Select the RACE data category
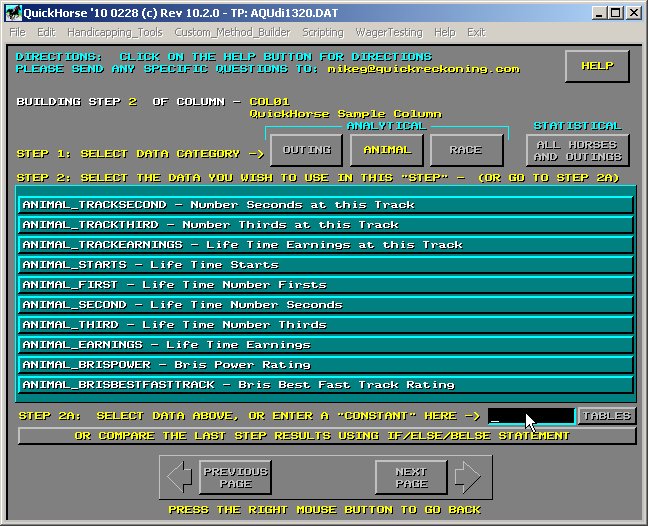Screen dimensions: 648x526 point(466,149)
